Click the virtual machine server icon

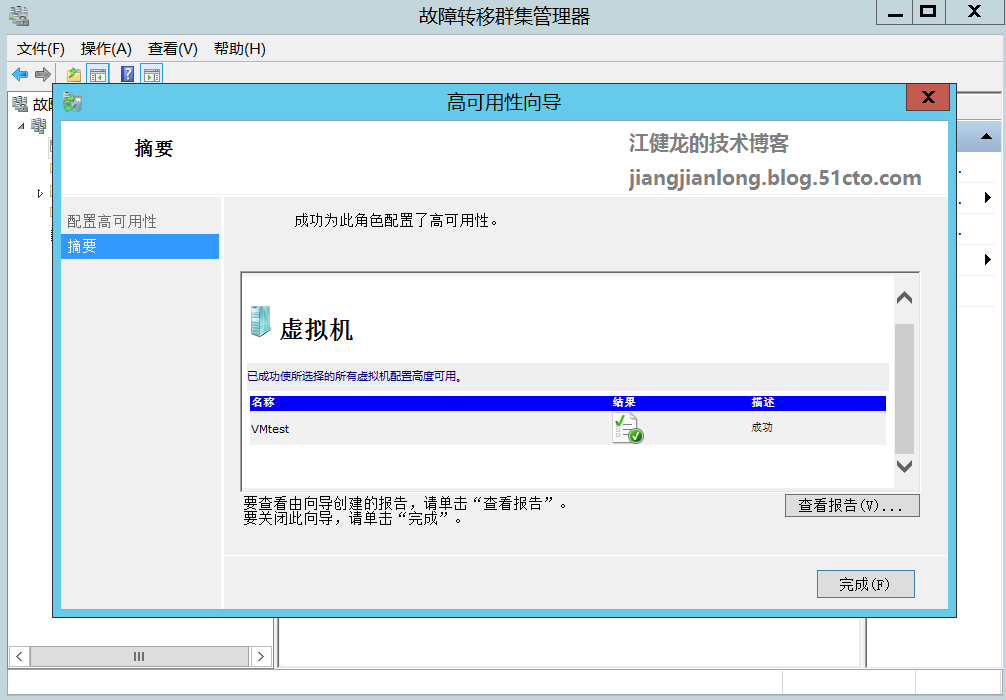260,321
